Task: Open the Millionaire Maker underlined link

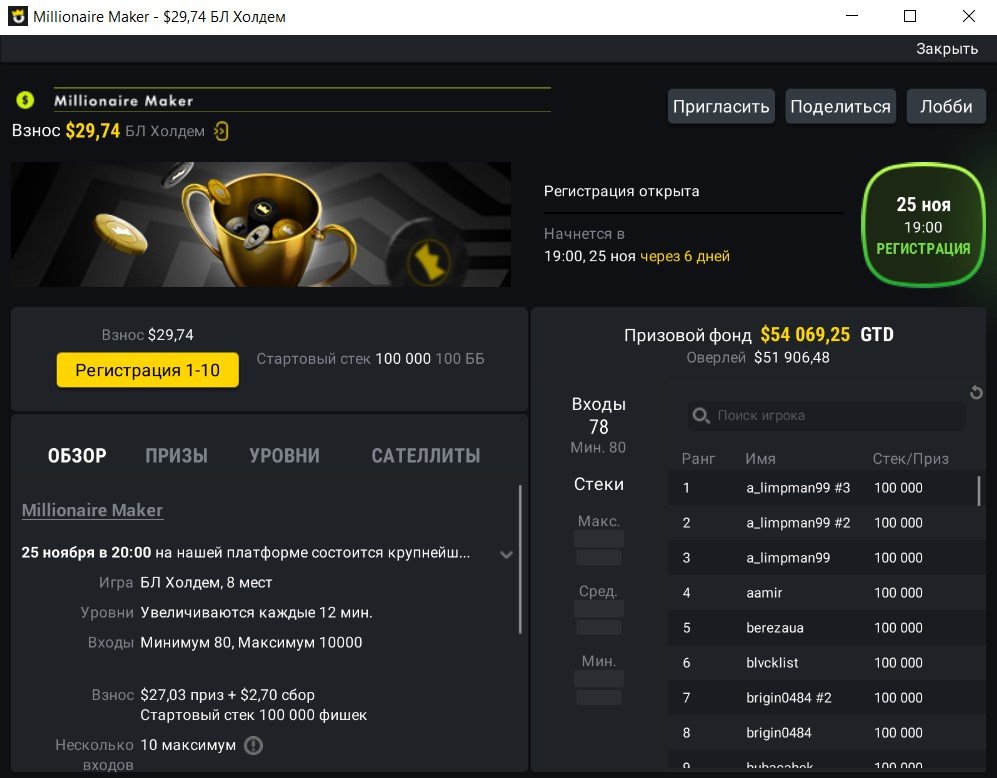Action: pyautogui.click(x=92, y=510)
